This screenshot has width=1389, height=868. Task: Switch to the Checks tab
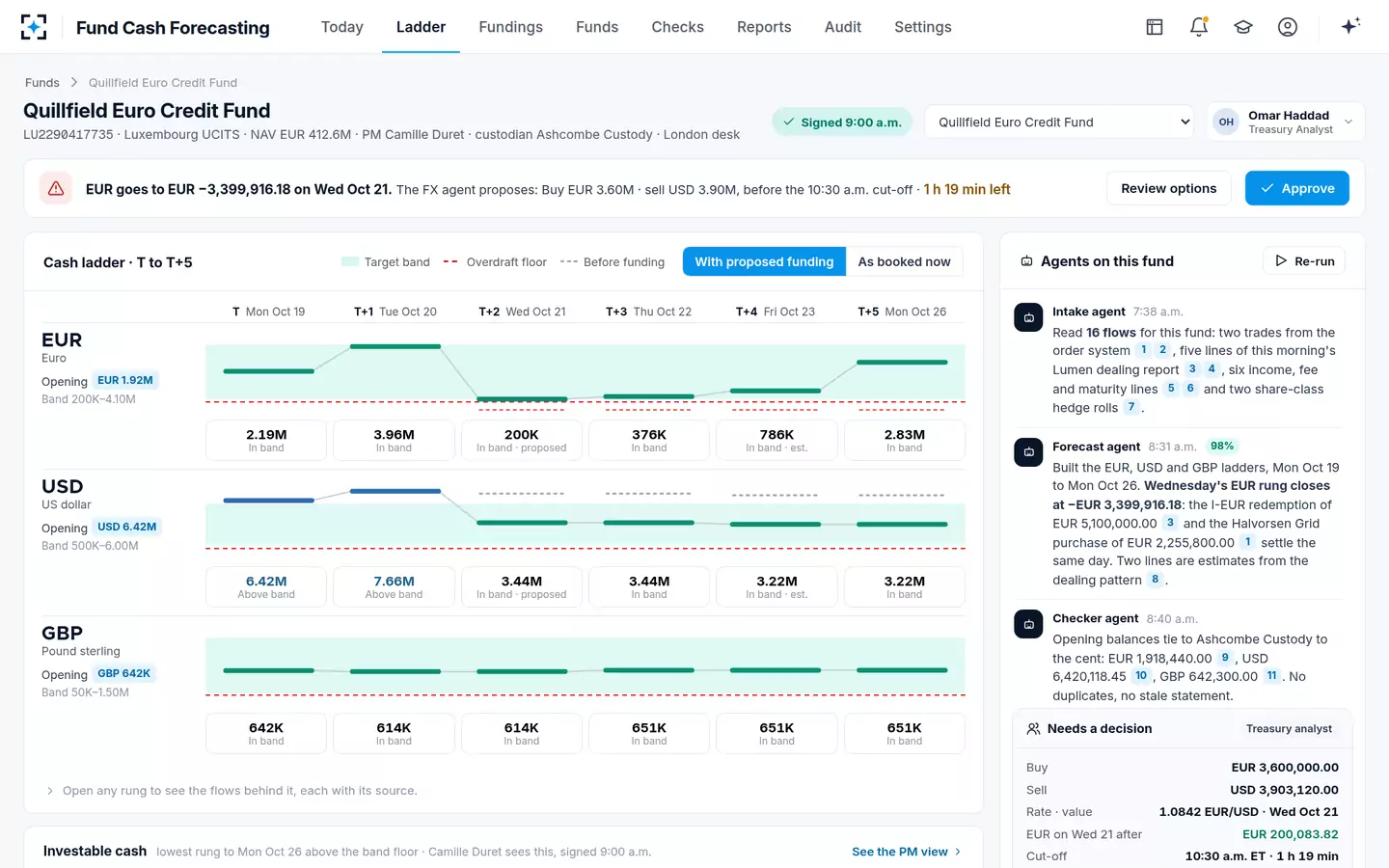coord(677,27)
